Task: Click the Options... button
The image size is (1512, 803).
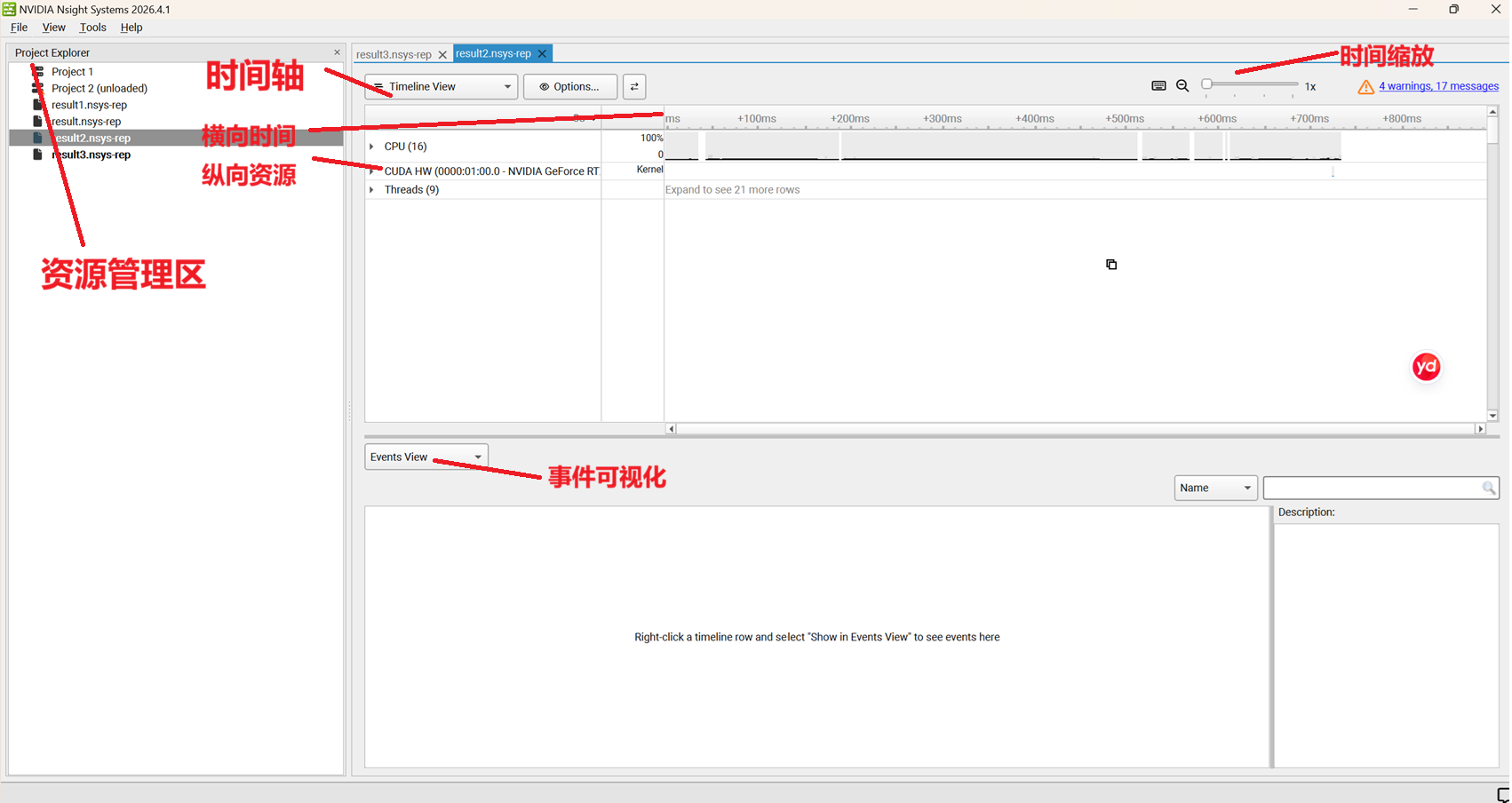Action: coord(570,87)
